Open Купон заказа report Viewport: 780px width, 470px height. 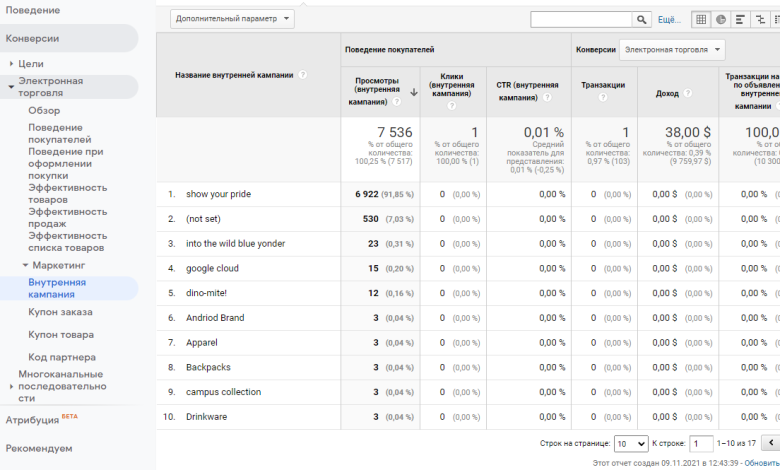[x=61, y=312]
